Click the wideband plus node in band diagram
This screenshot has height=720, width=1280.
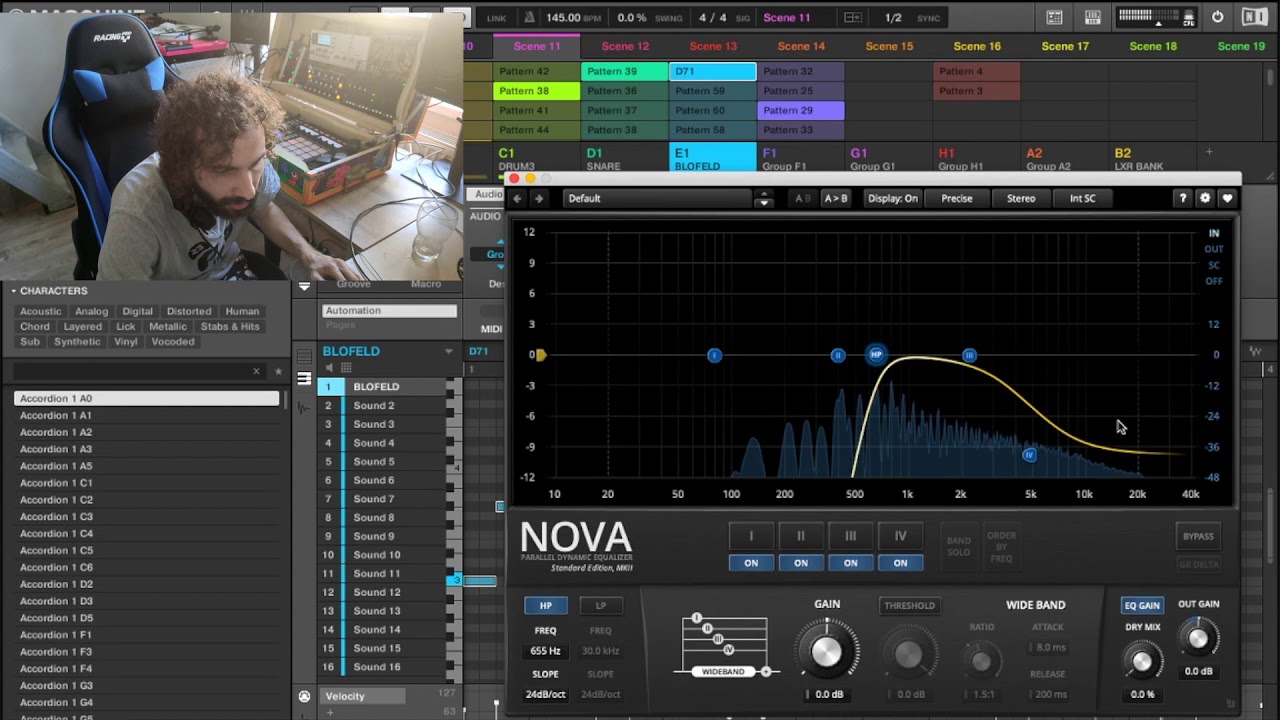click(766, 672)
